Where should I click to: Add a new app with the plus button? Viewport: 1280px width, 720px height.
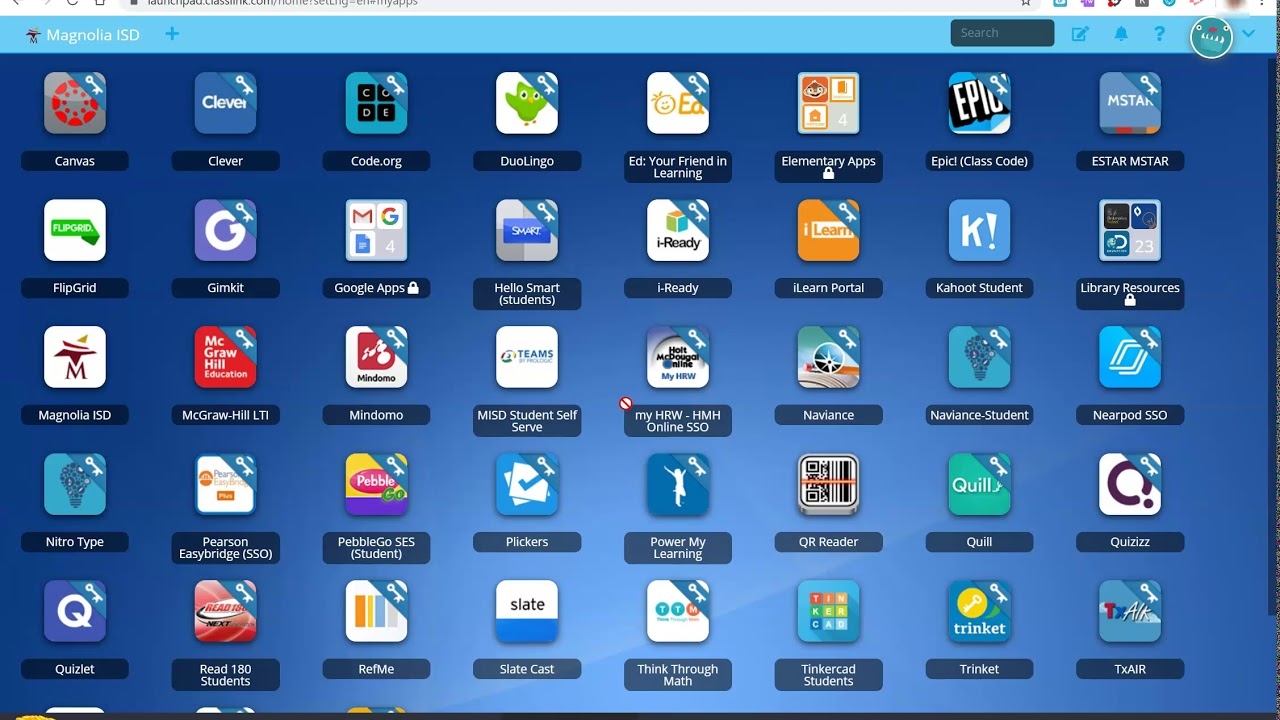click(171, 34)
